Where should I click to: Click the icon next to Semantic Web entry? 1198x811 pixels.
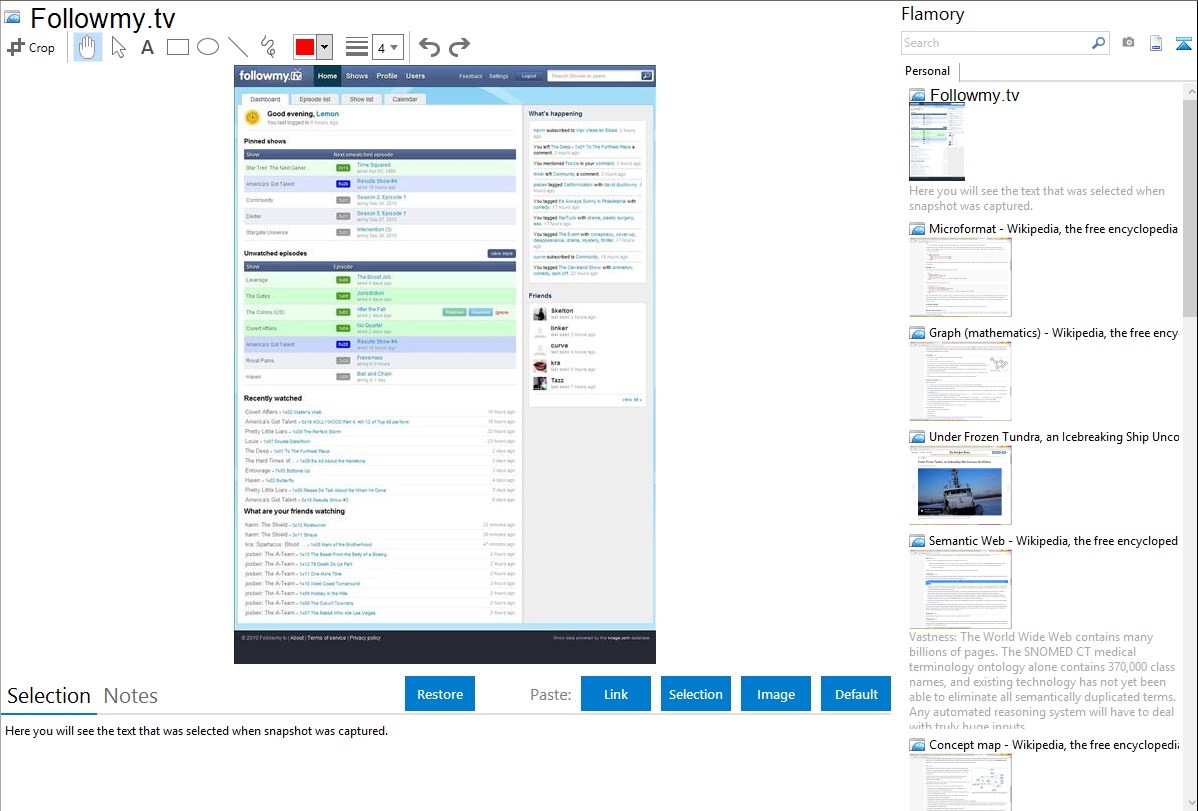(x=917, y=541)
